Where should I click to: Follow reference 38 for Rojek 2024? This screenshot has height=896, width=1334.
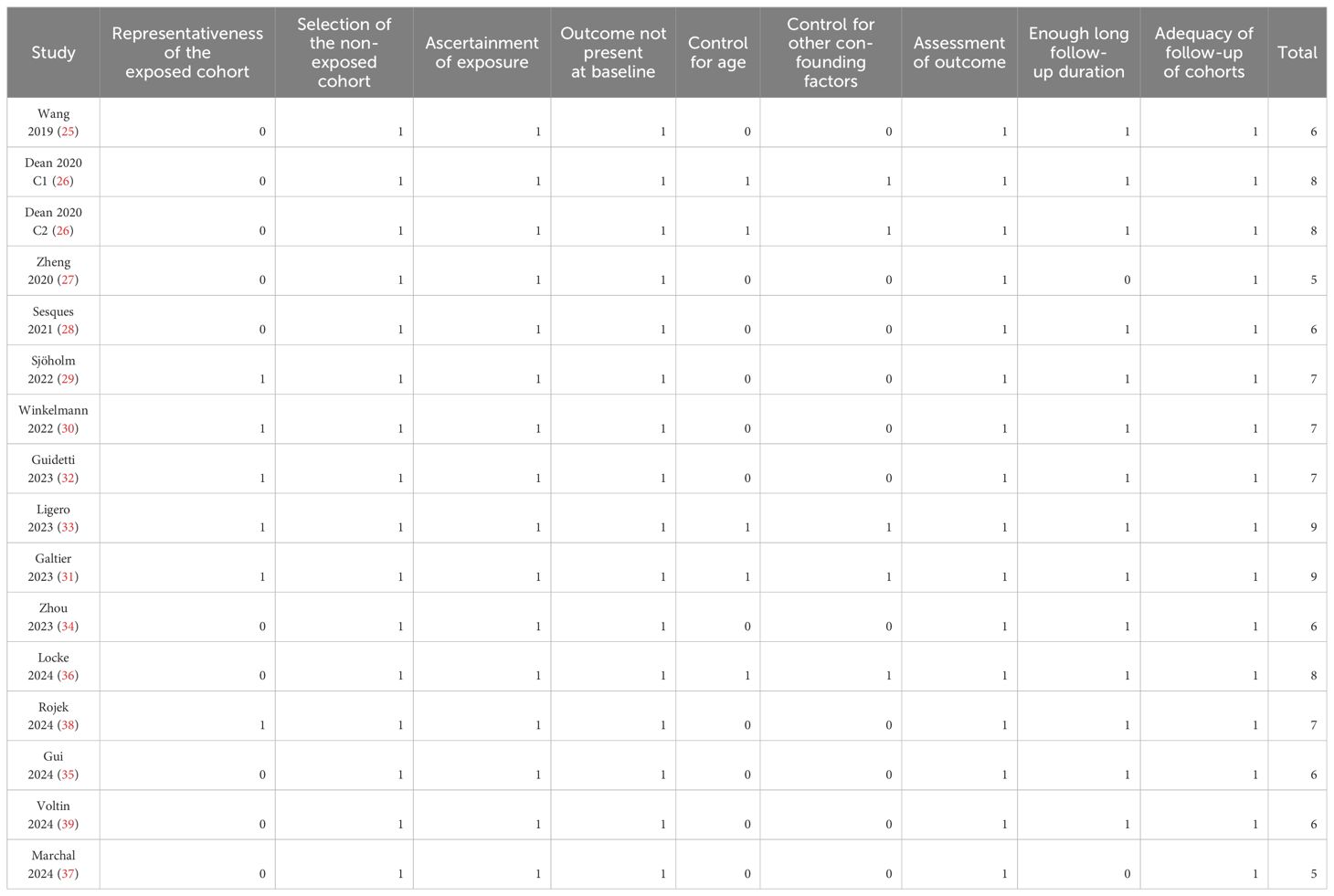(68, 724)
